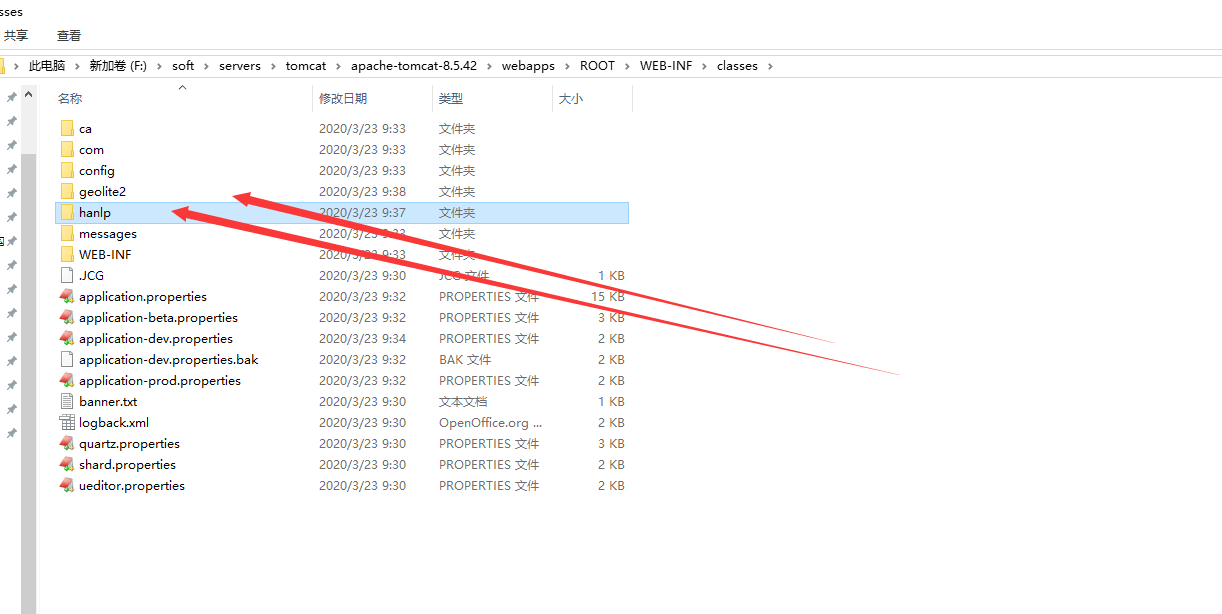This screenshot has width=1222, height=614.
Task: Click the BAK 文件 type cell
Action: (465, 359)
